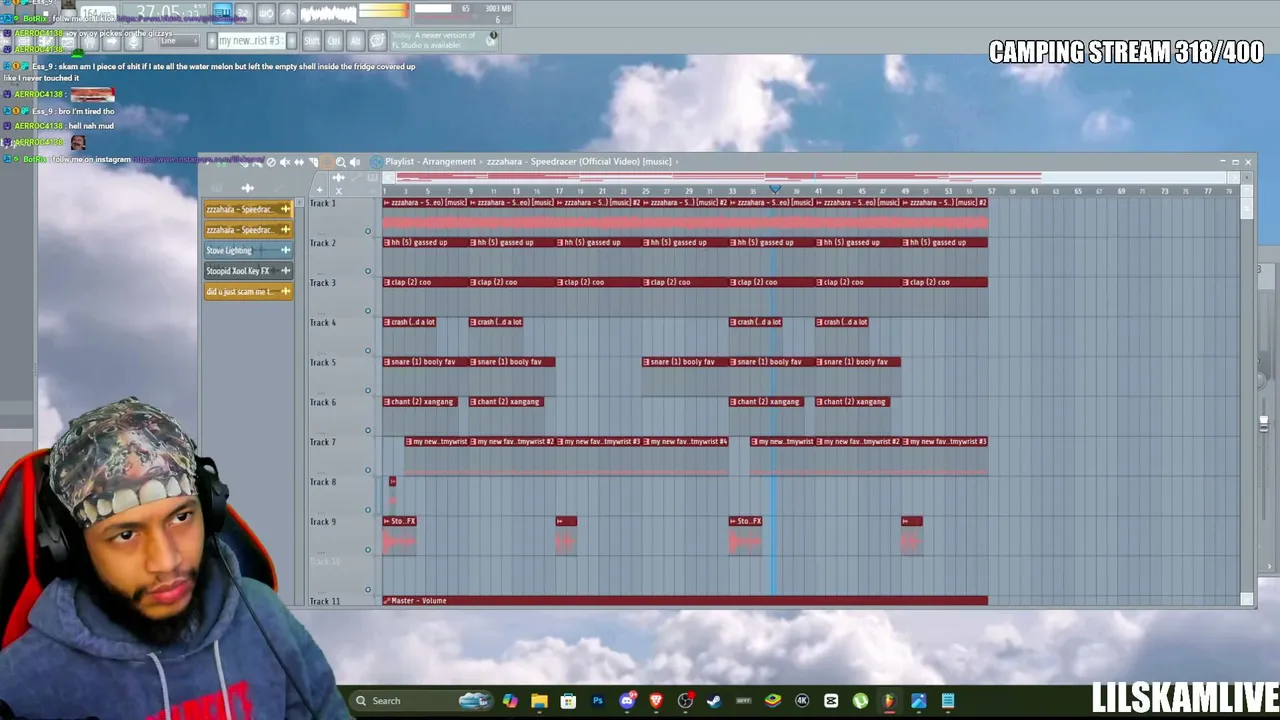Choose the playlist Delete tool icon
Screen dimensions: 1280x720
click(271, 162)
